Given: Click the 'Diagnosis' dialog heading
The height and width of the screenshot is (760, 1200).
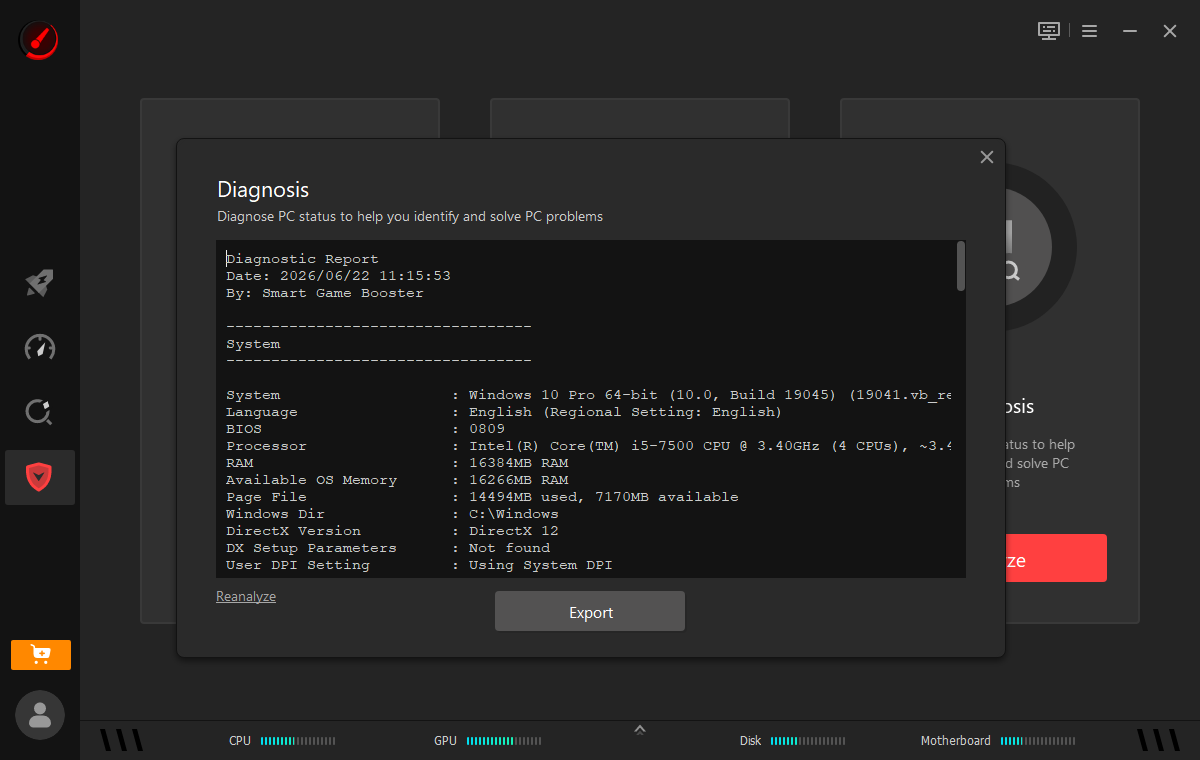Looking at the screenshot, I should [x=263, y=190].
